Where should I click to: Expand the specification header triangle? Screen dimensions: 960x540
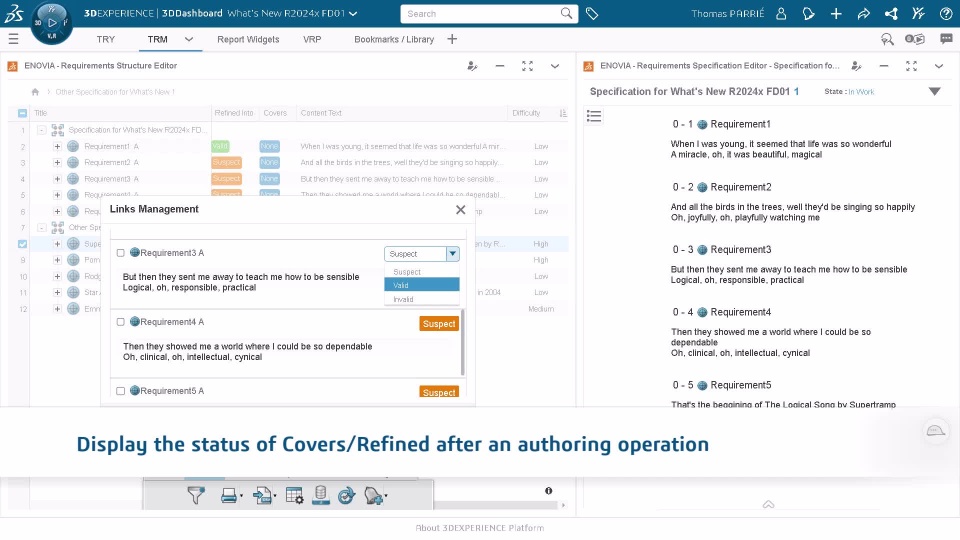click(934, 91)
